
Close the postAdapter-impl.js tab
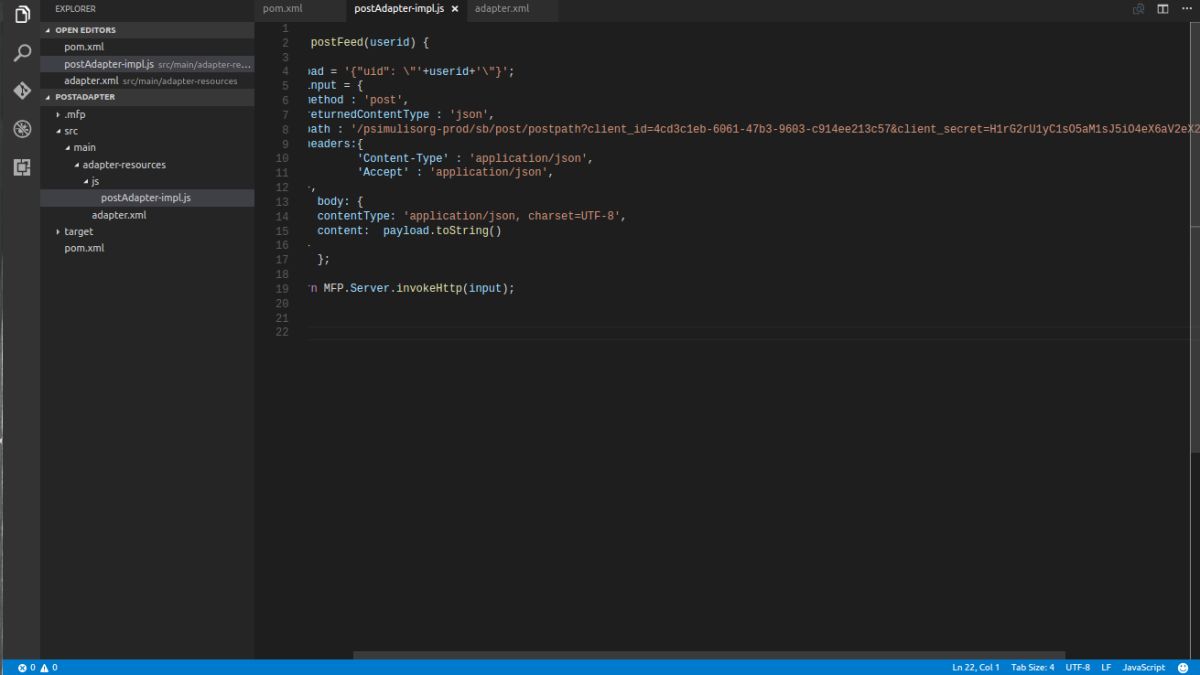455,9
